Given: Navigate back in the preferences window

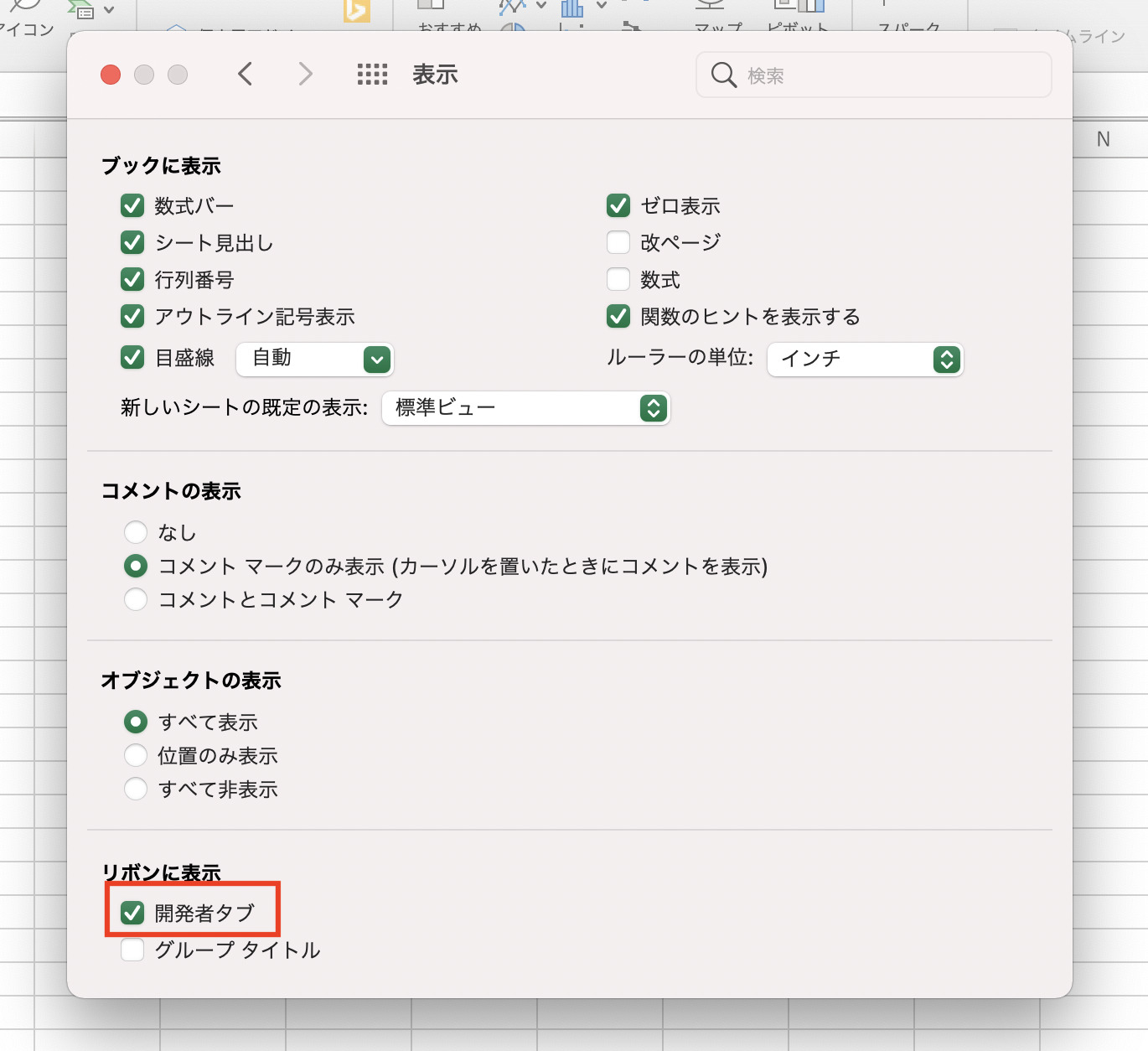Looking at the screenshot, I should [246, 75].
